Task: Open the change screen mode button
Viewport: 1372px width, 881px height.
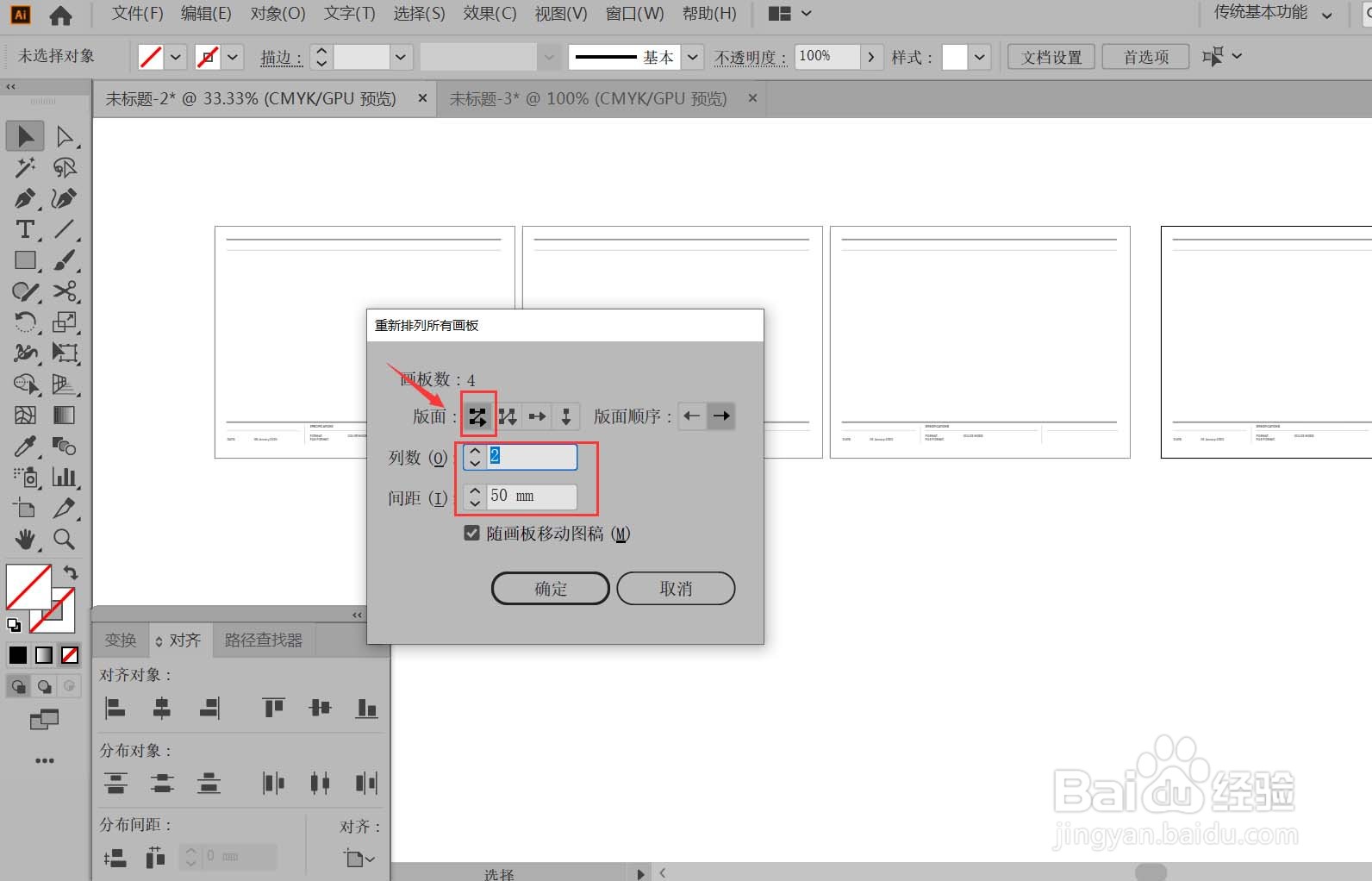Action: pyautogui.click(x=44, y=719)
